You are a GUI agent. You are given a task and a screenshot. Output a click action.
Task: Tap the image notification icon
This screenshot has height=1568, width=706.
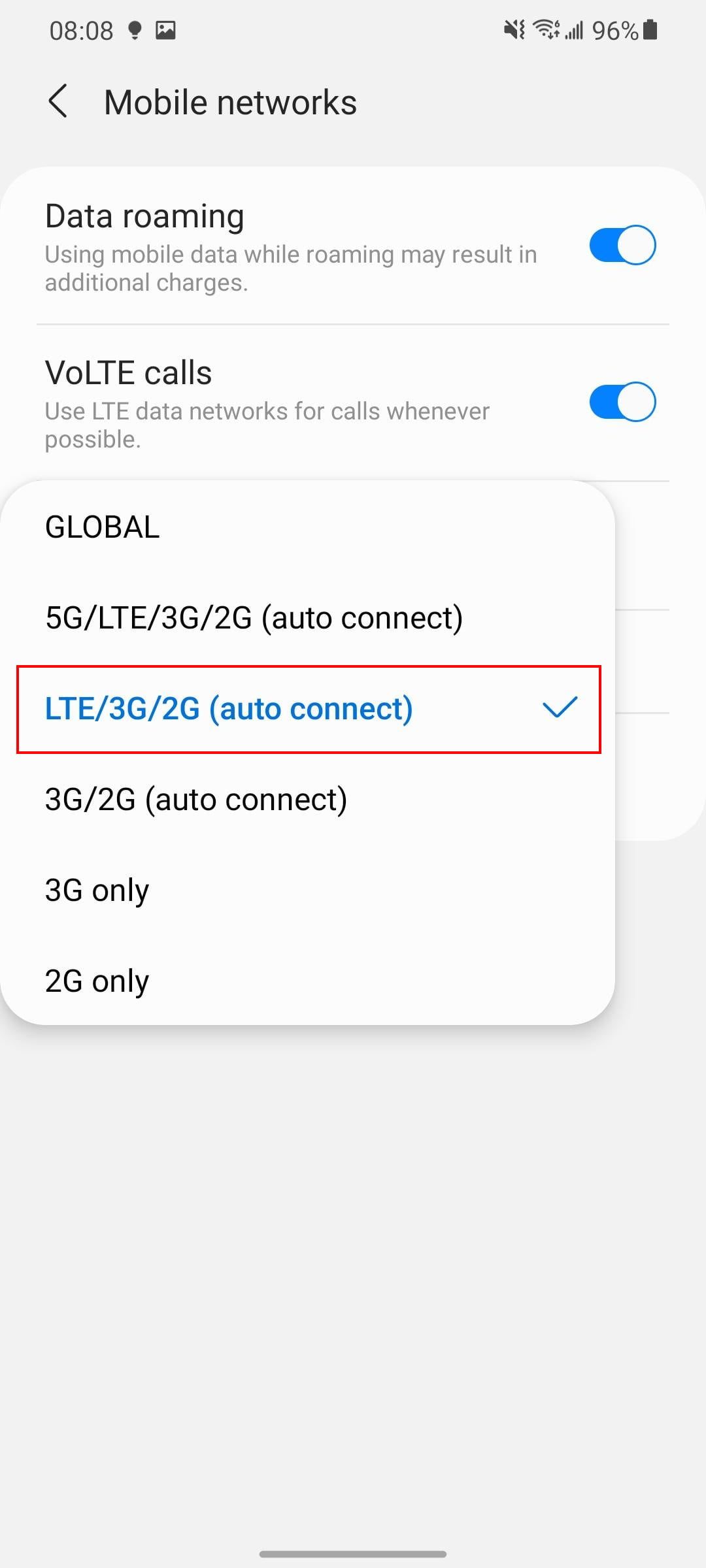pyautogui.click(x=165, y=30)
